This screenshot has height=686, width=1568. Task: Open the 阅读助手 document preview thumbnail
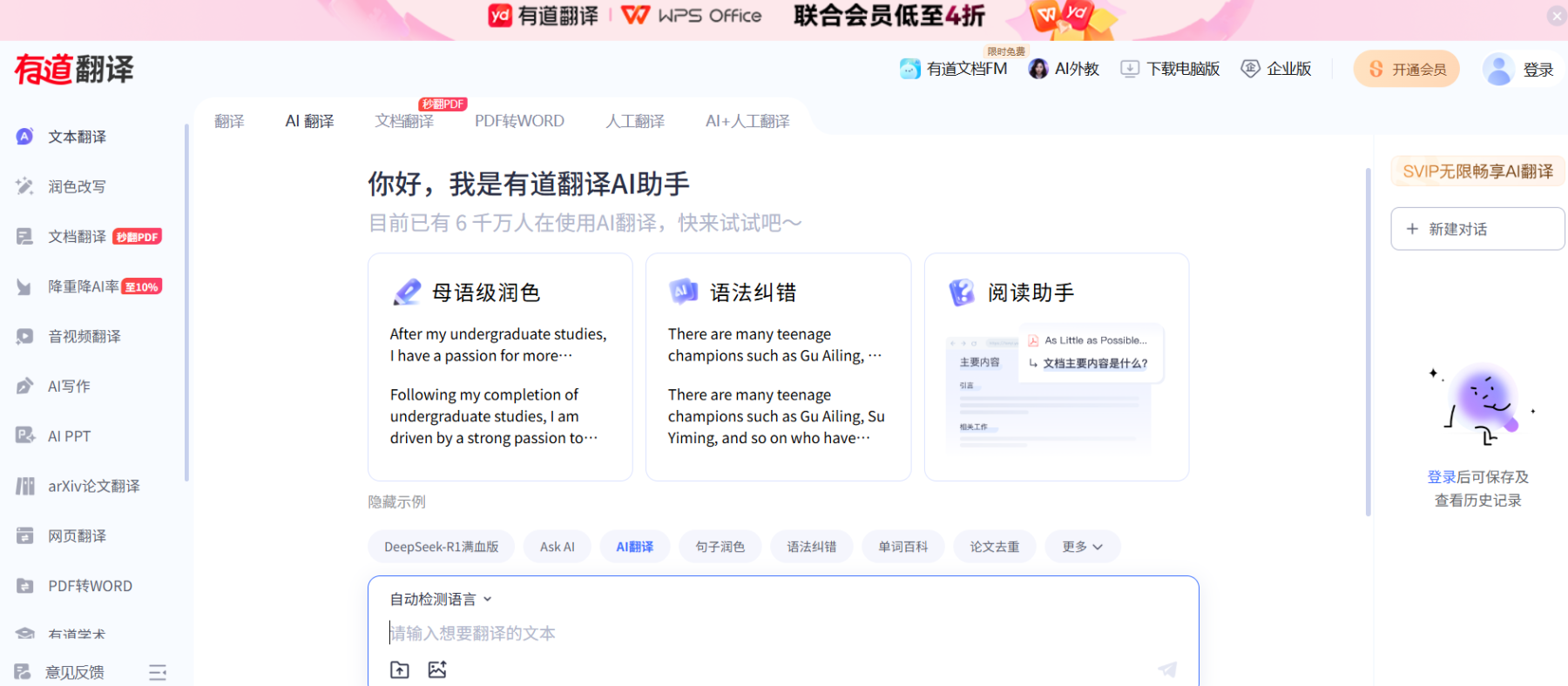pyautogui.click(x=1055, y=388)
